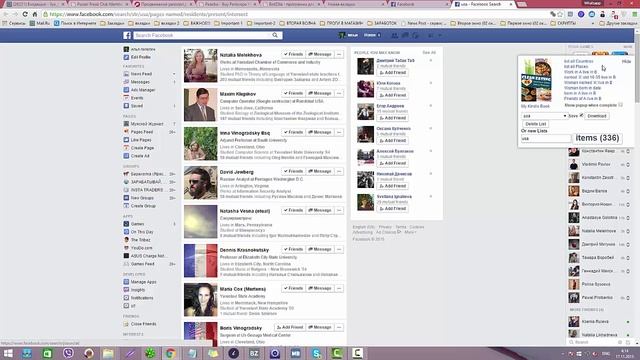Screen dimensions: 640x360
Task: Open Windows Start button
Action: point(7,353)
